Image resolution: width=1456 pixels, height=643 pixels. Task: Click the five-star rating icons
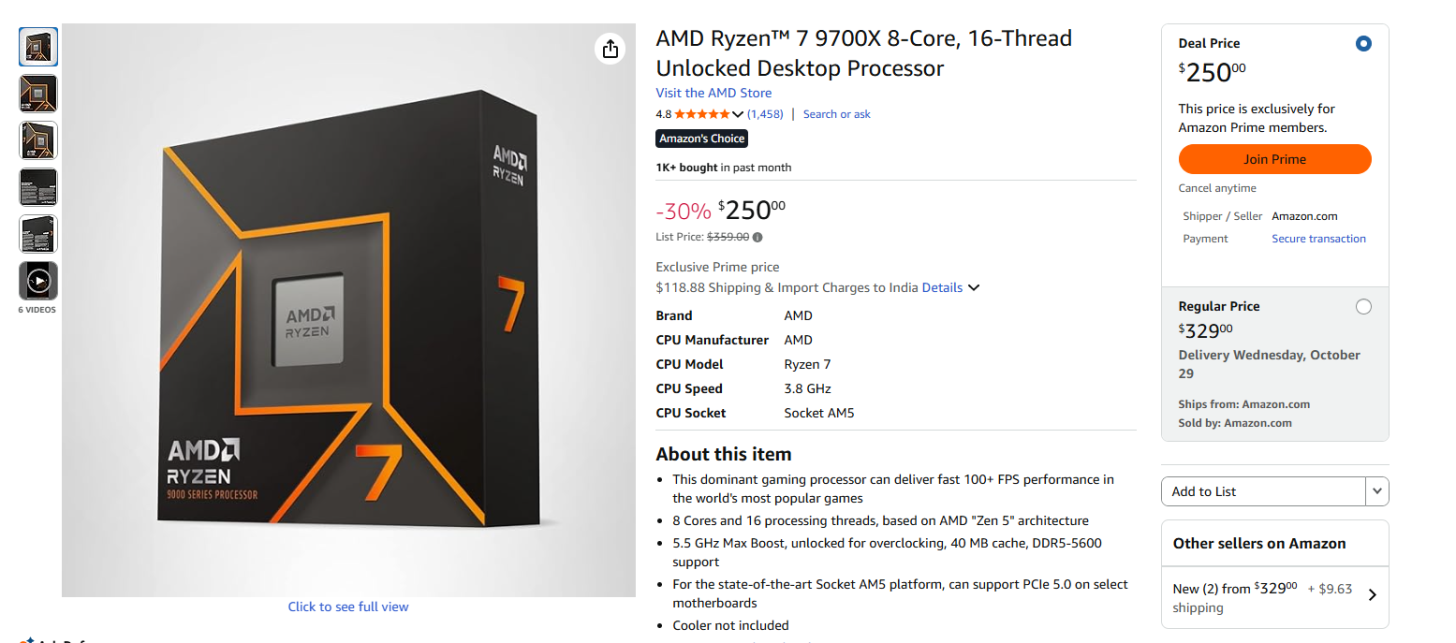(702, 115)
